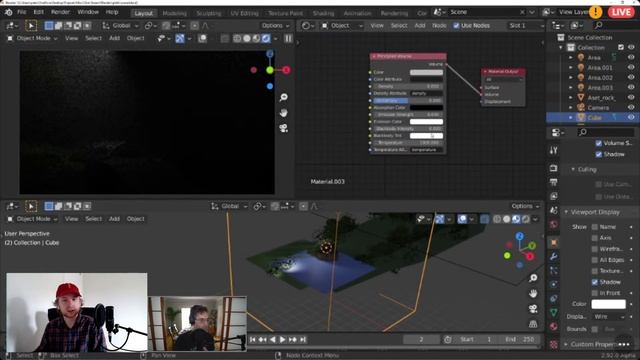
Task: Open the Display As Wire dropdown
Action: [609, 317]
